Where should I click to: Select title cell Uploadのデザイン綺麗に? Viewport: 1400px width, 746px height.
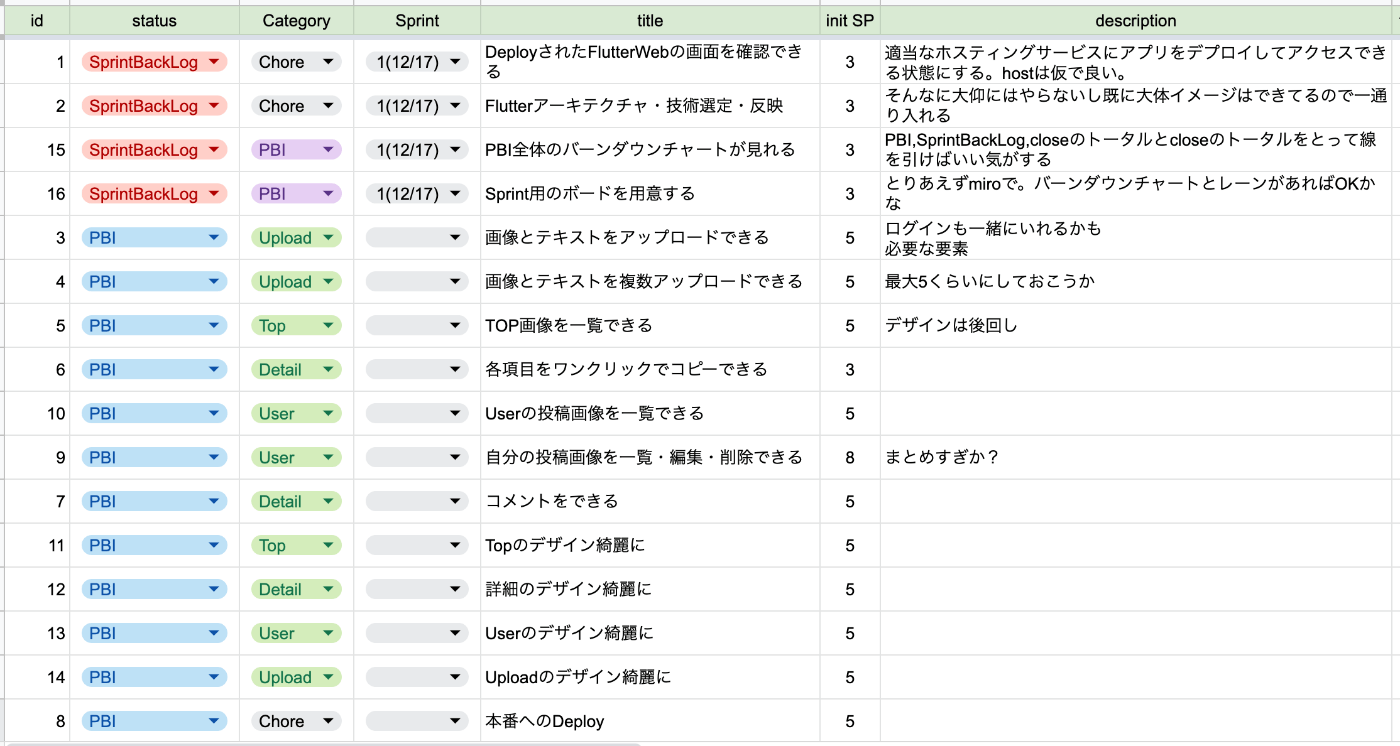(650, 678)
